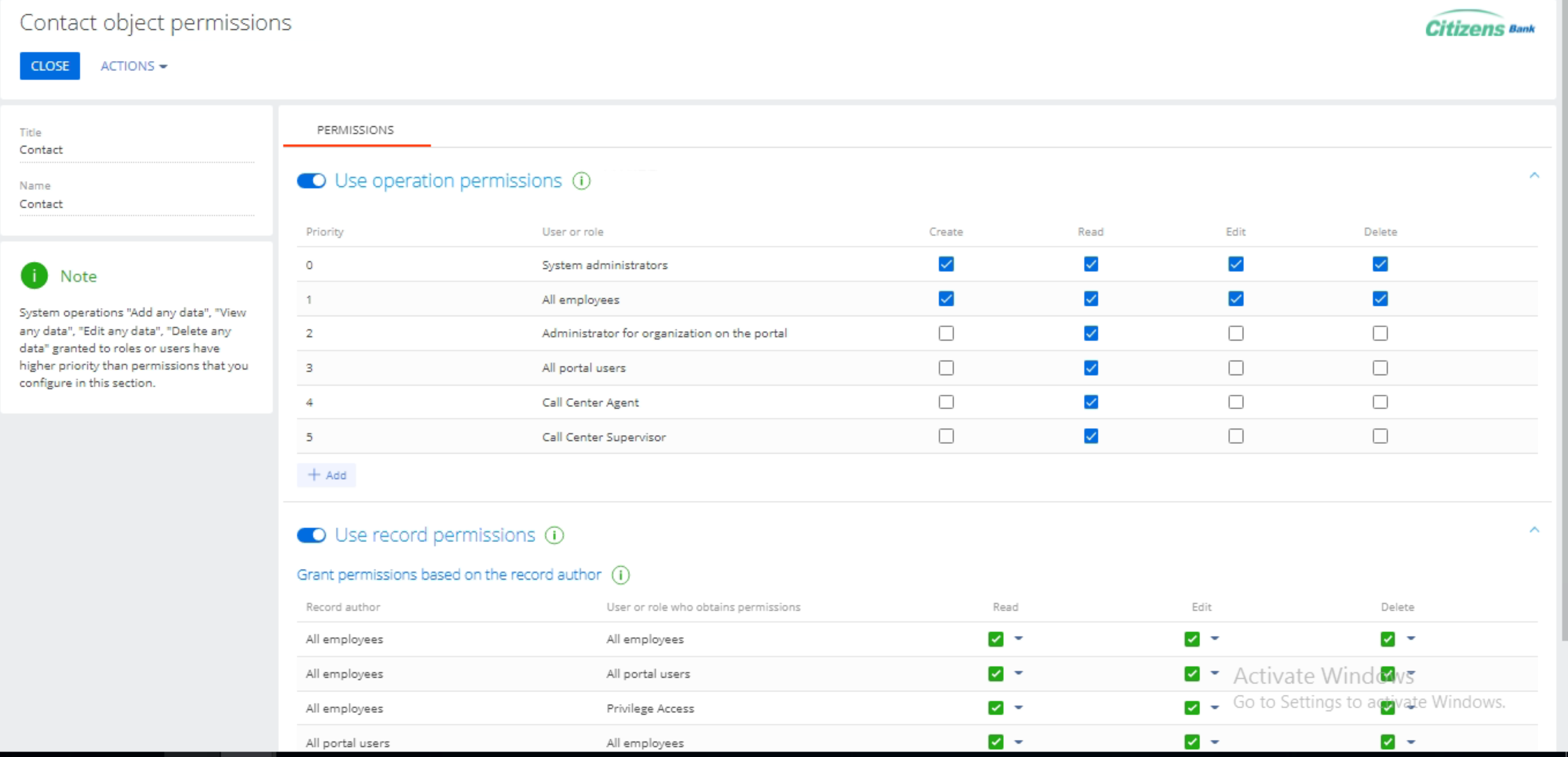Open Edit dropdown for All portal users to All employees
Viewport: 1568px width, 757px height.
pos(1215,742)
